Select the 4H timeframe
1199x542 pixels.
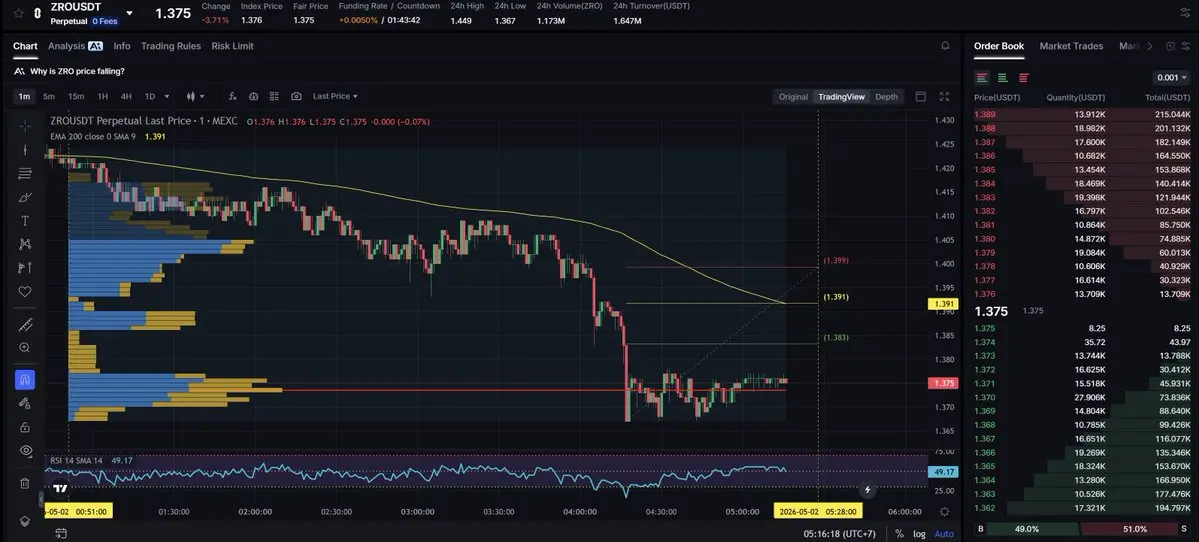(x=126, y=96)
